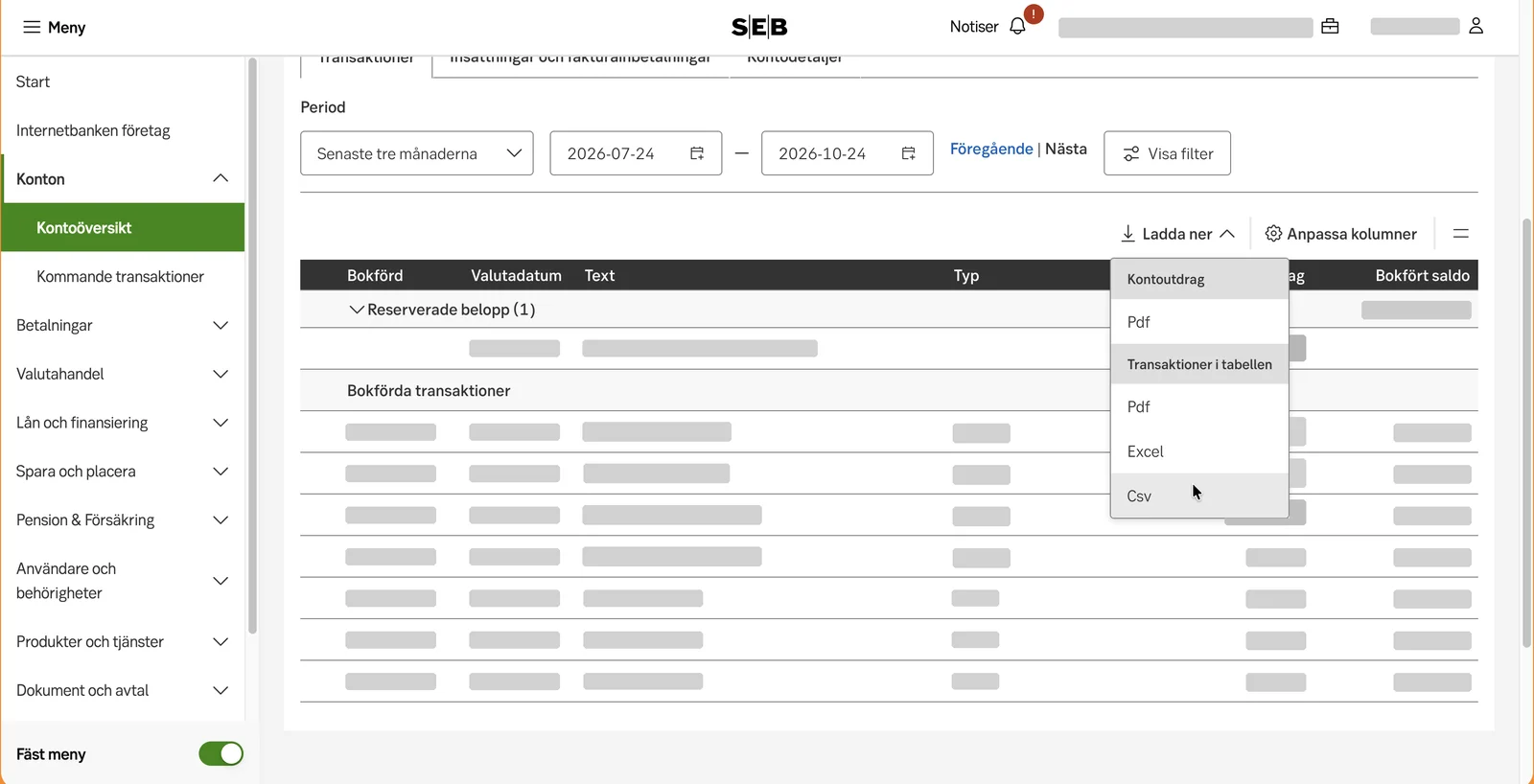Expand the Valutahandel sidebar section
1534x784 pixels.
pos(221,374)
